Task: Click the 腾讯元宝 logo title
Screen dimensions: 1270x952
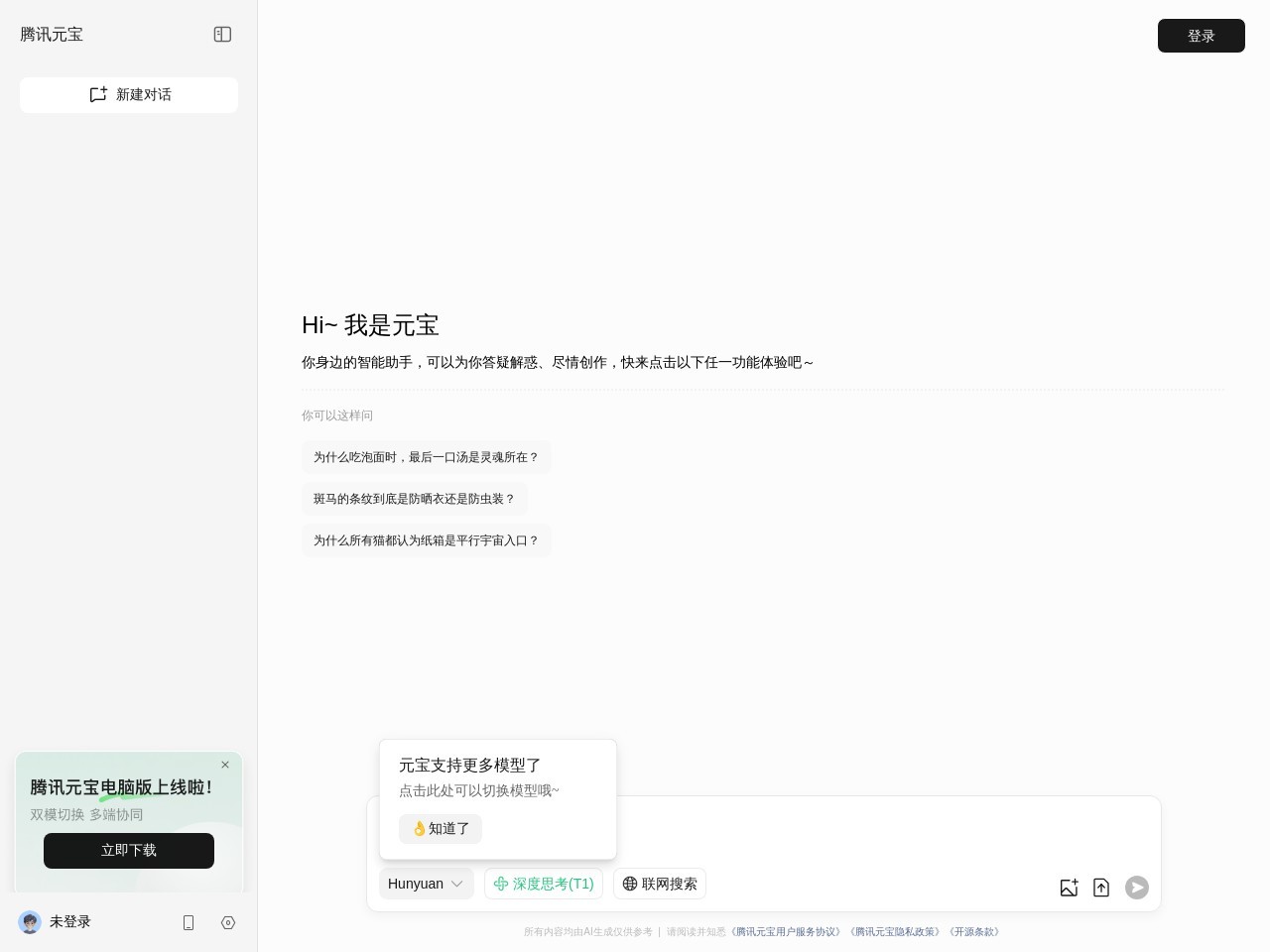Action: tap(52, 35)
